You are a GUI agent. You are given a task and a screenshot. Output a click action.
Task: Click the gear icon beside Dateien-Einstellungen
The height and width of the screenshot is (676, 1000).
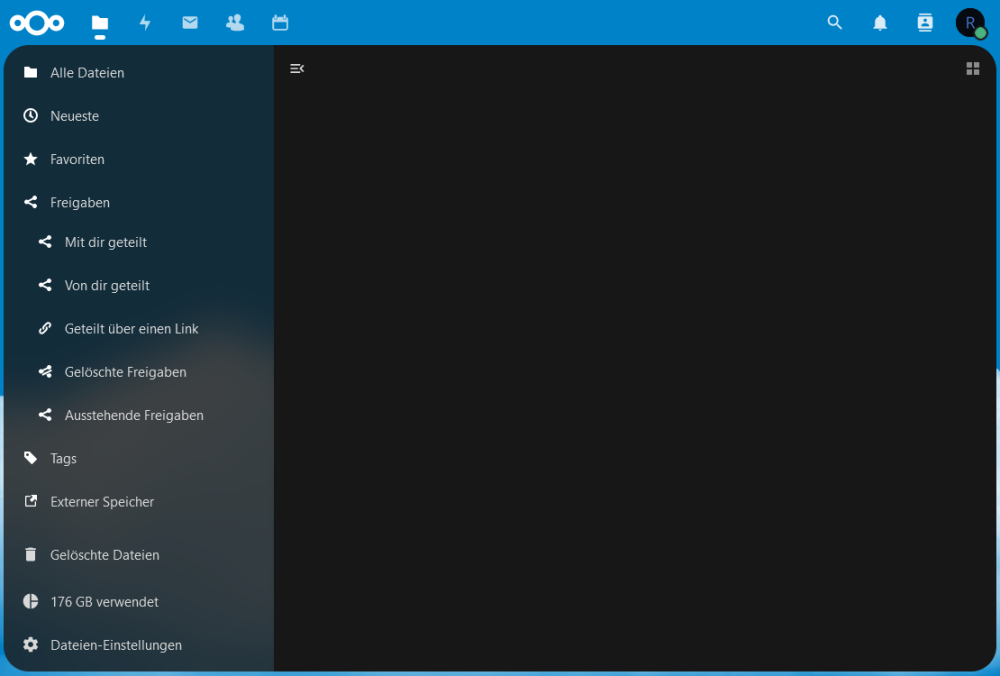click(31, 645)
